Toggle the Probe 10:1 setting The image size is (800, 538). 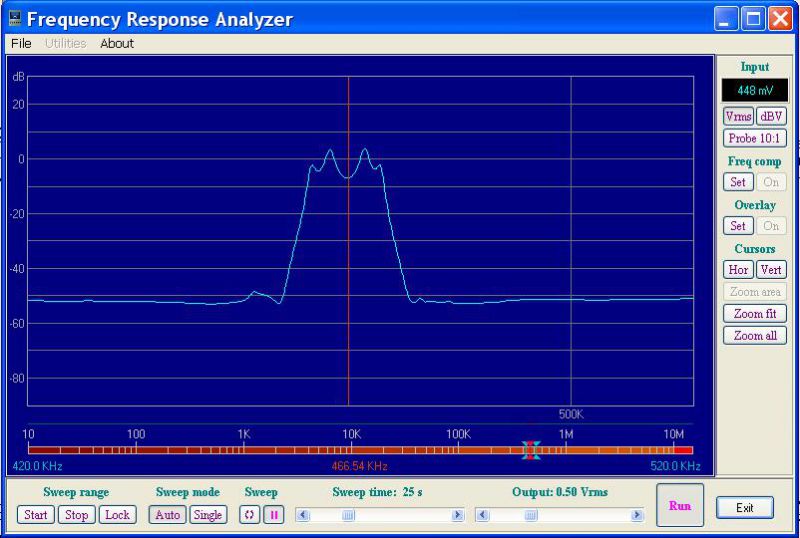tap(755, 138)
